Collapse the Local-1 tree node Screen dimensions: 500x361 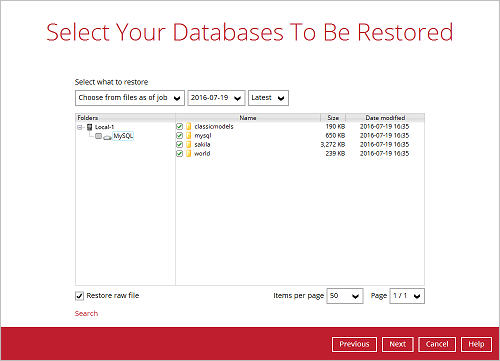pyautogui.click(x=80, y=127)
